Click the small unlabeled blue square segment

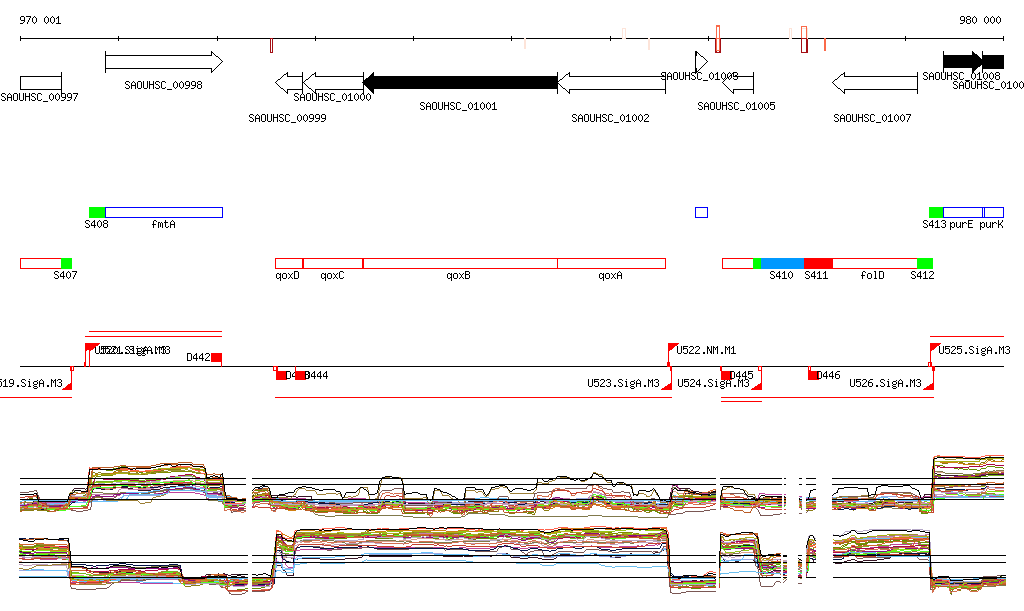701,212
